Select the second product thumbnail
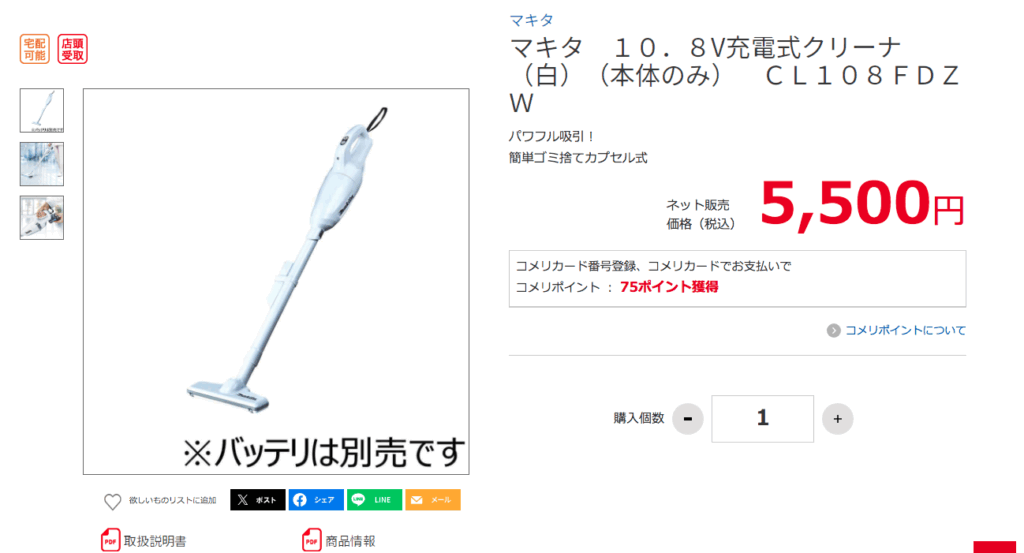Screen dimensions: 1024x553 42,164
